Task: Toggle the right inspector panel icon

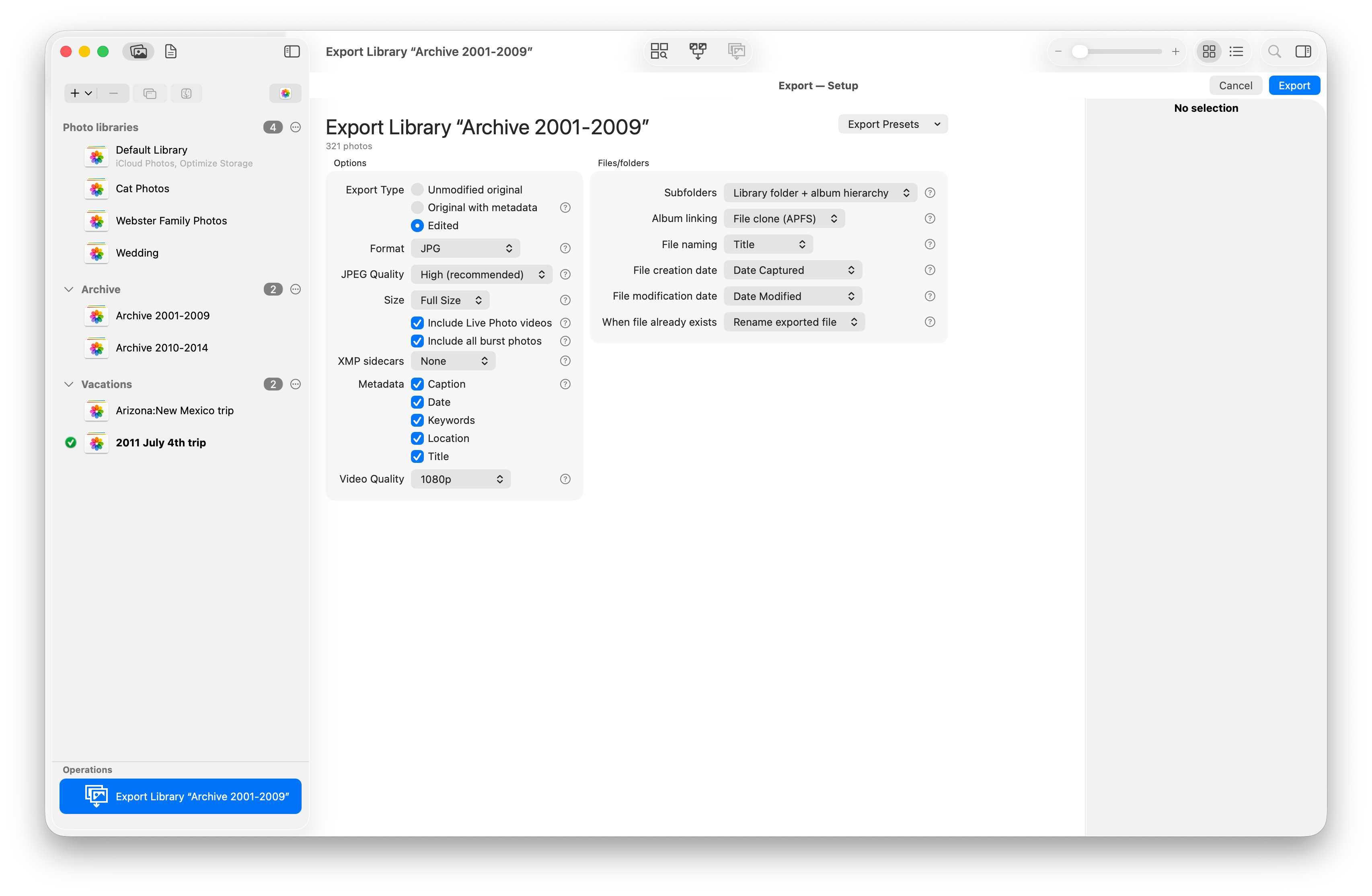Action: (x=1303, y=51)
